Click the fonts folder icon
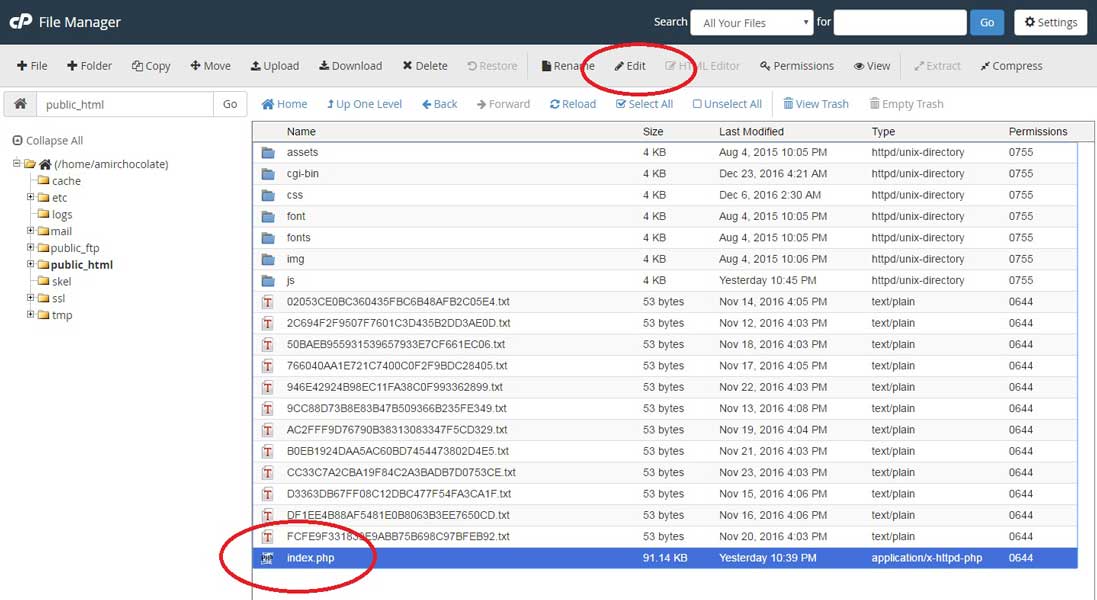Screen dimensions: 1097x600 coord(268,238)
